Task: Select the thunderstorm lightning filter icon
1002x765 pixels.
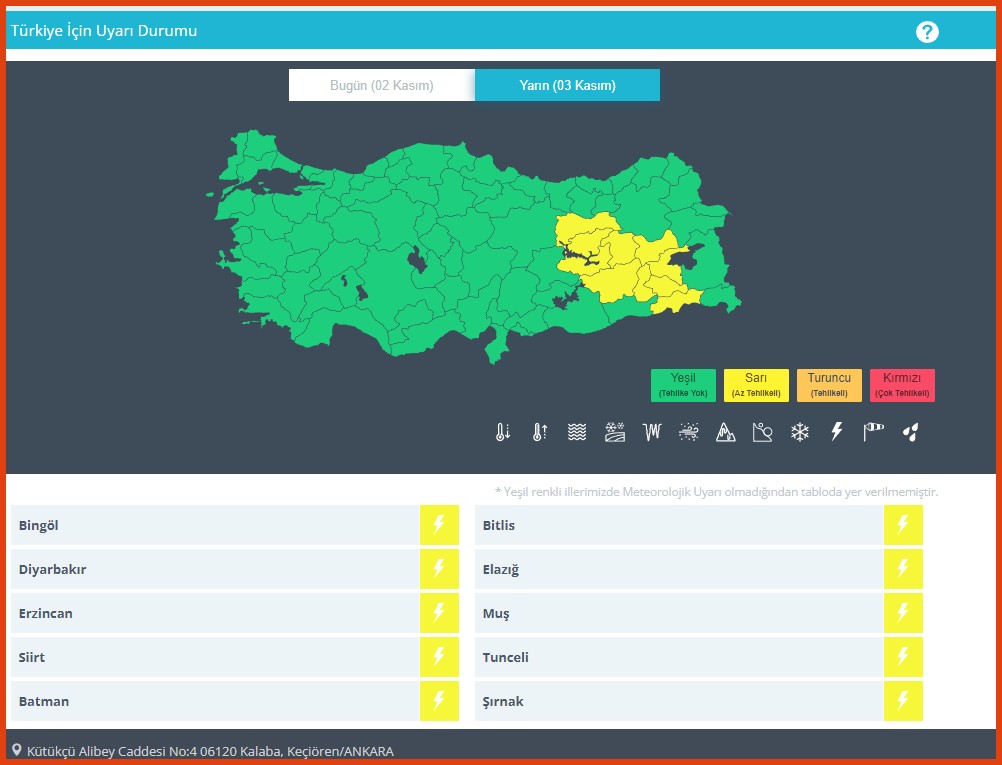Action: coord(837,432)
